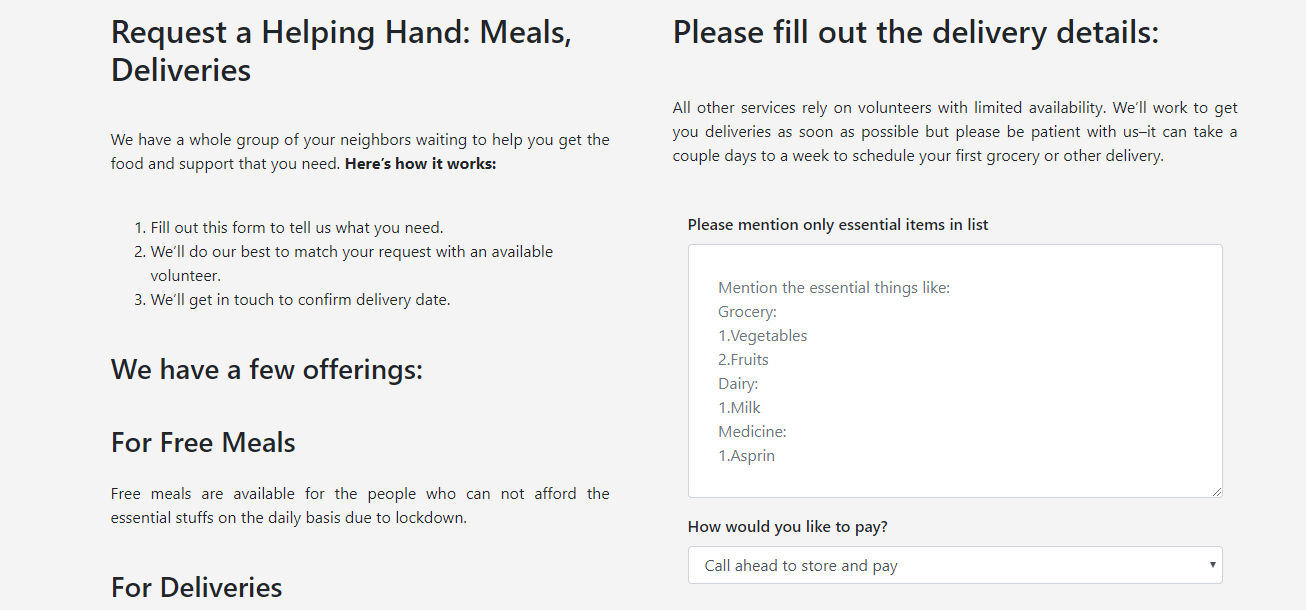Click the volunteers limited availability paragraph
This screenshot has height=610, width=1306.
(x=954, y=132)
